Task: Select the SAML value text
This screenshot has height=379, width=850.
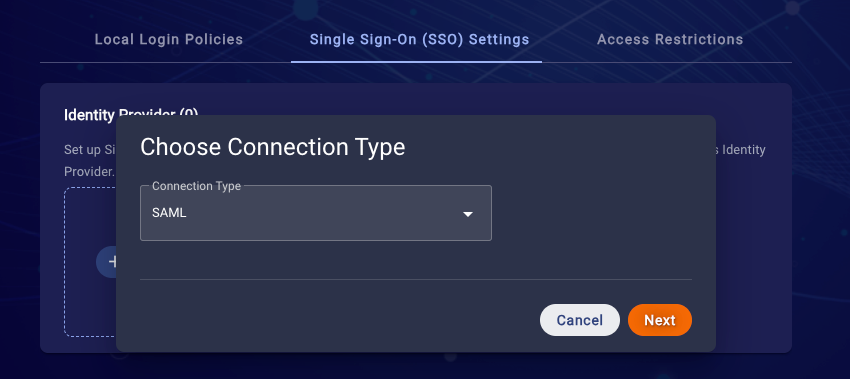Action: 169,213
